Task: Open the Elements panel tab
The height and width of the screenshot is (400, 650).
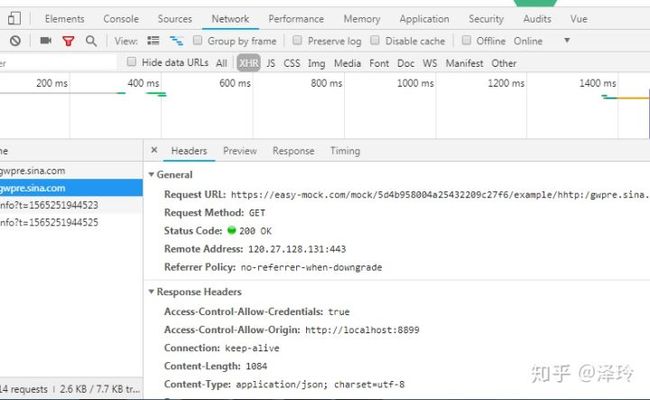Action: click(65, 19)
